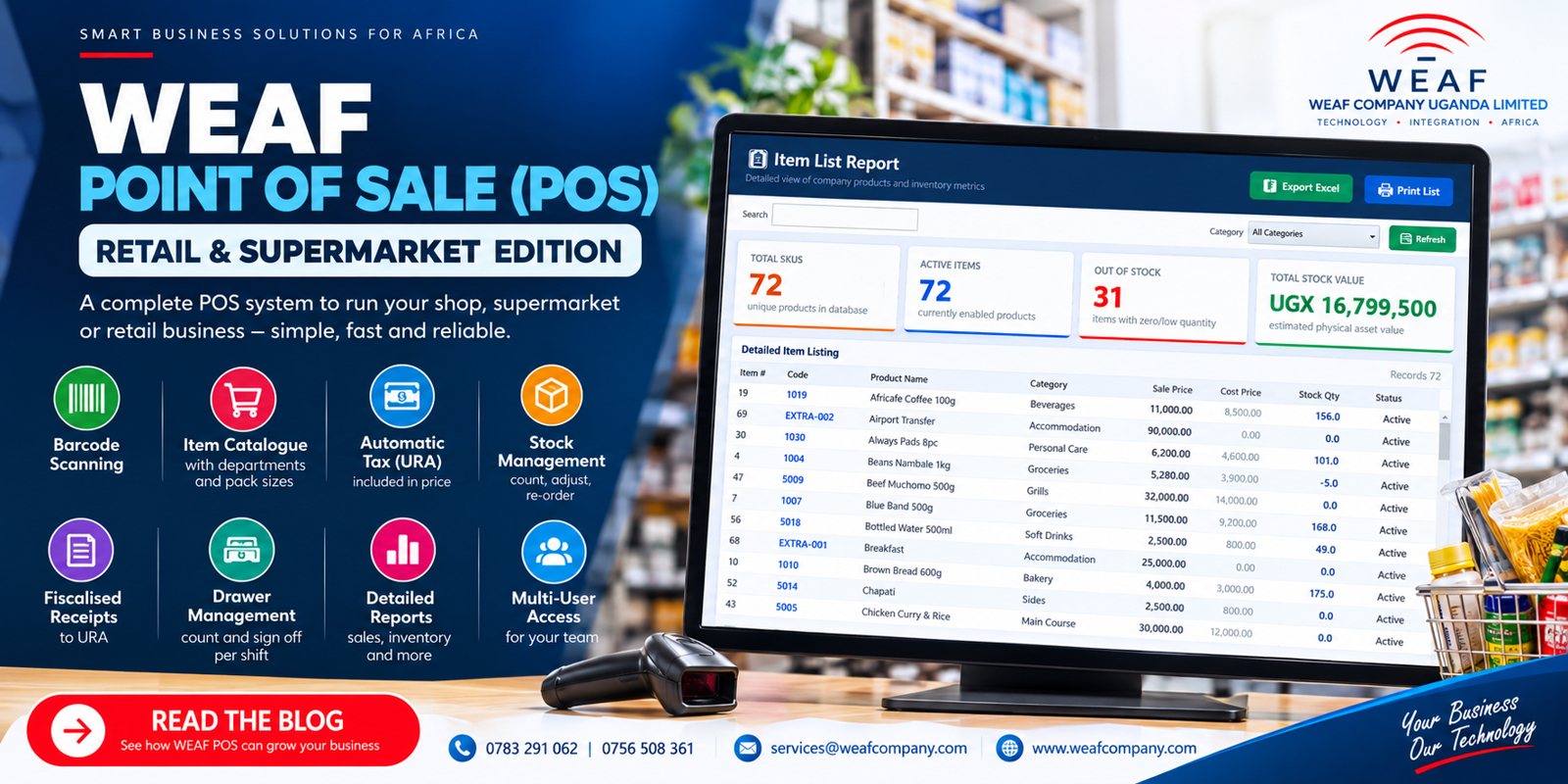
Task: Click the Status column header
Action: point(1389,398)
